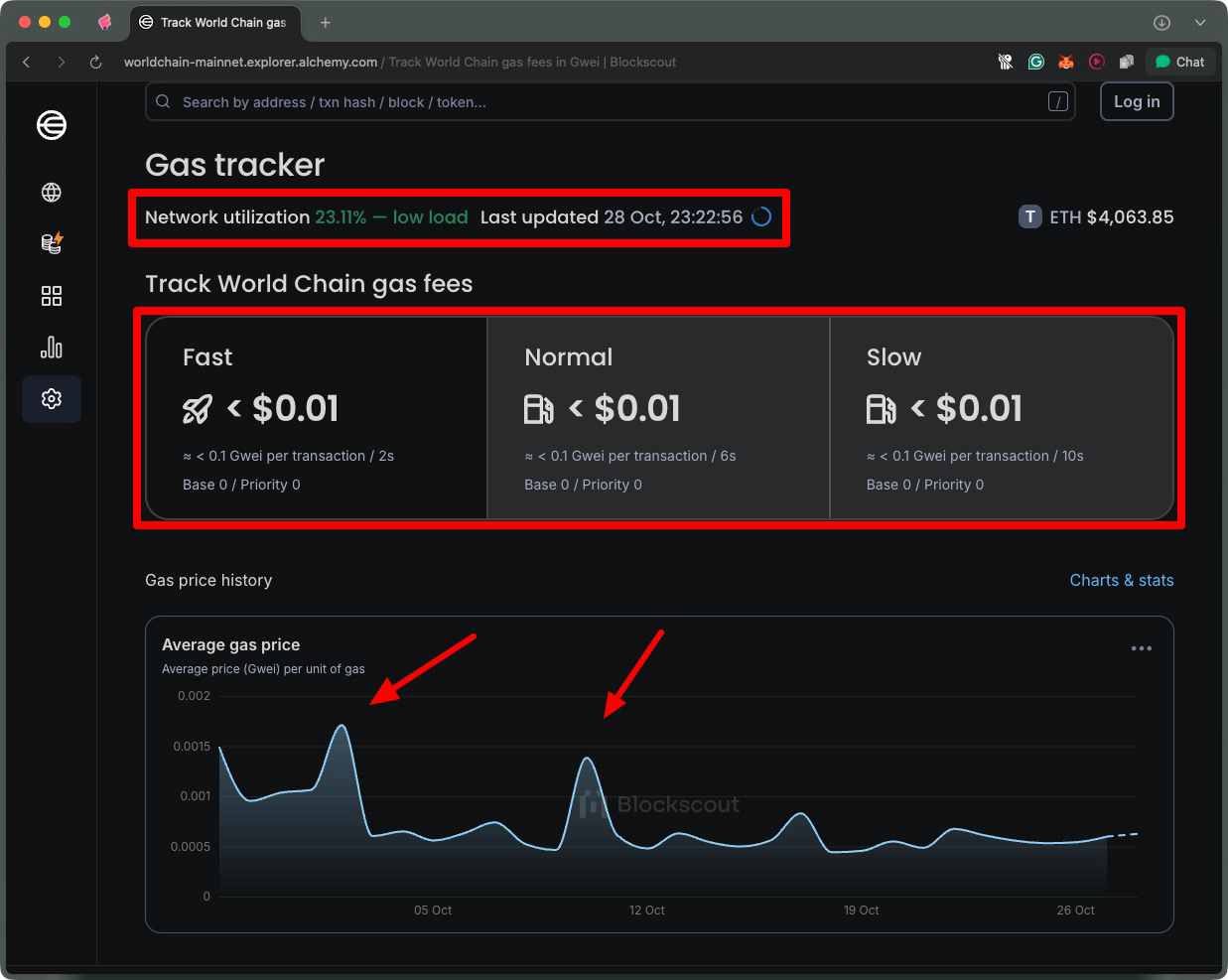
Task: Open the MetaMask extension icon
Action: (x=1066, y=62)
